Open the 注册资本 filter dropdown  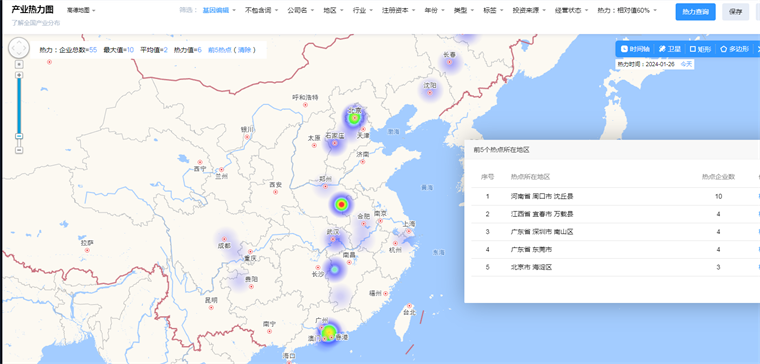click(x=398, y=10)
